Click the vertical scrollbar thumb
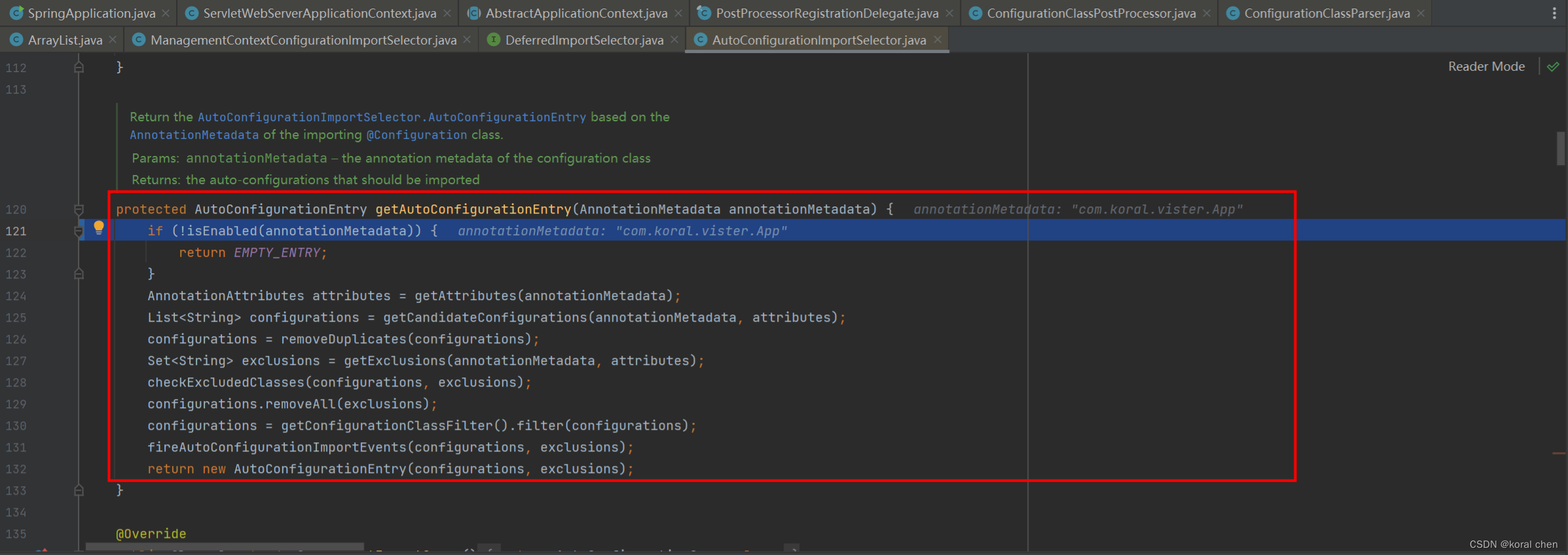 coord(1561,149)
